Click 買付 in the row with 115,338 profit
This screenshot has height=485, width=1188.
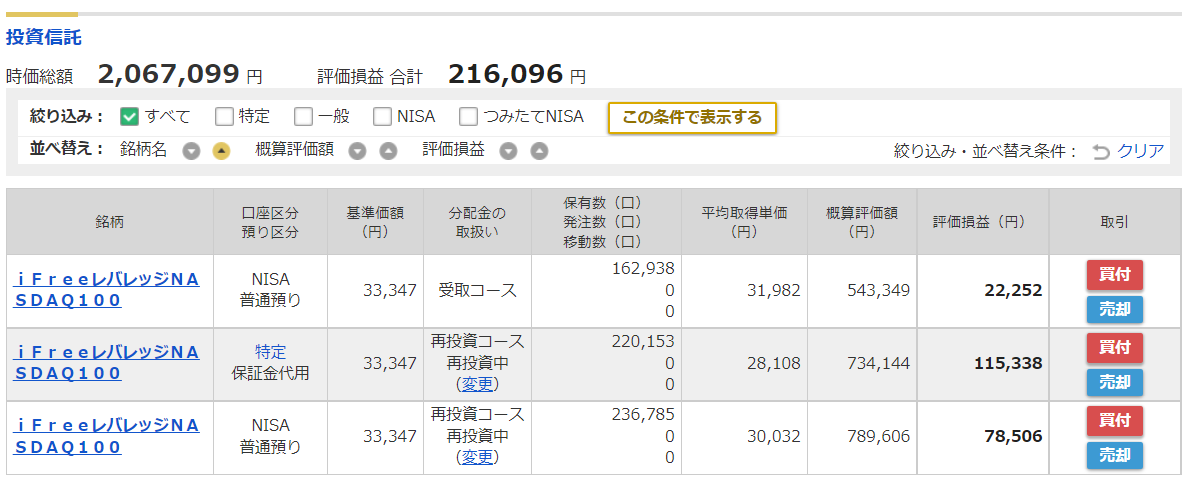[1115, 348]
